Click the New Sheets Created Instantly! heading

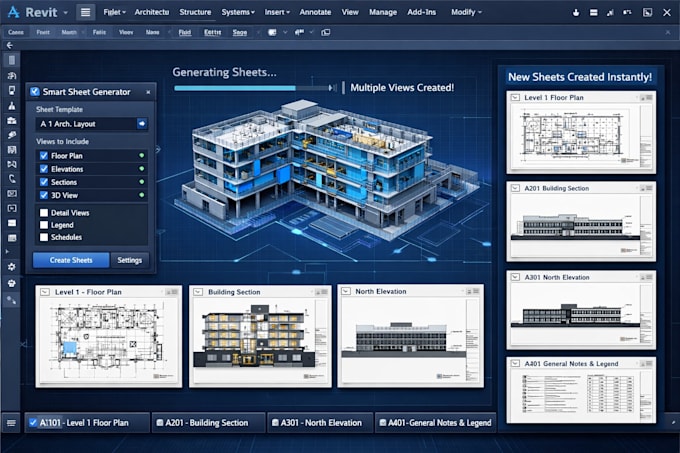click(580, 77)
